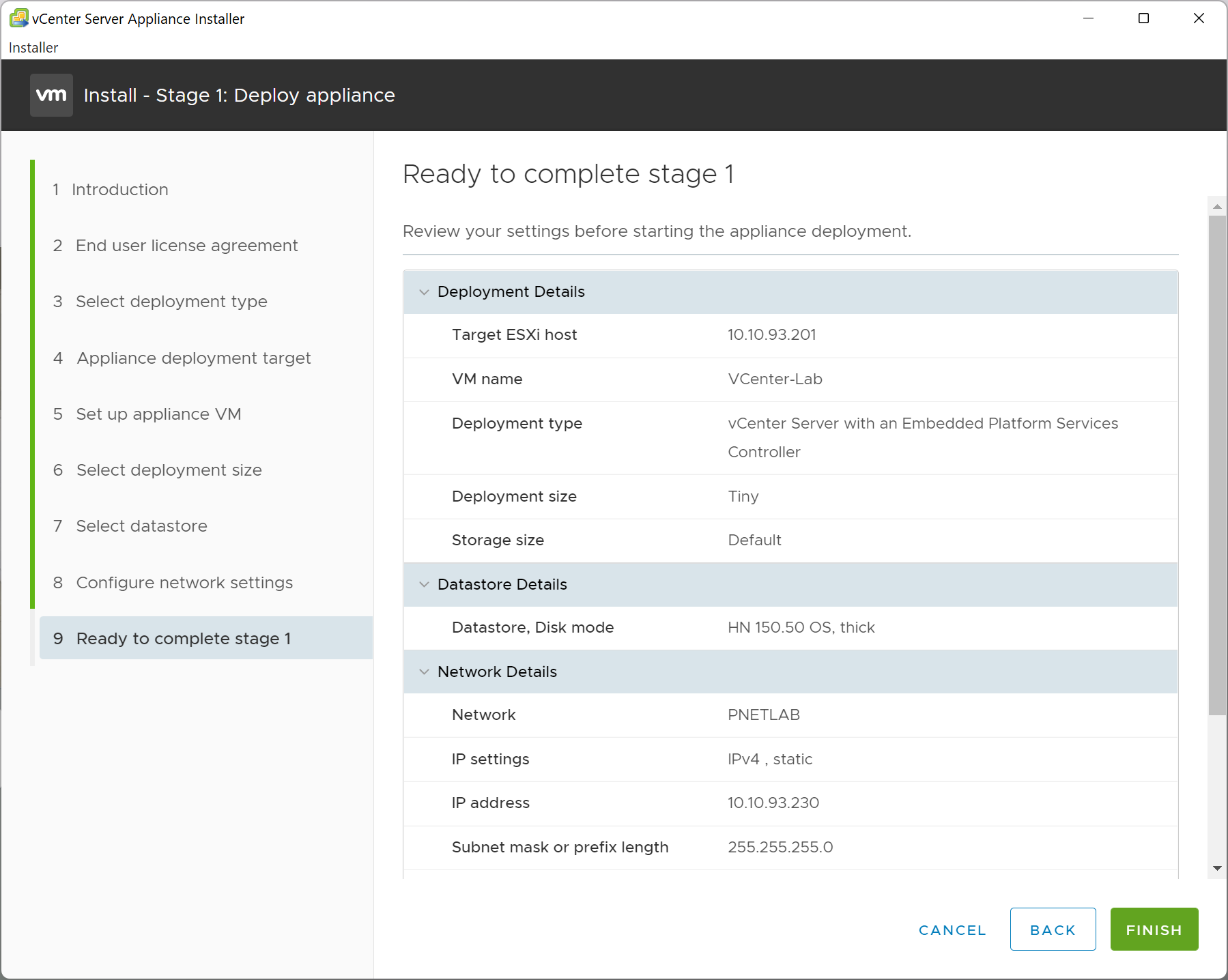1228x980 pixels.
Task: Return to Appliance deployment target step
Action: [x=193, y=358]
